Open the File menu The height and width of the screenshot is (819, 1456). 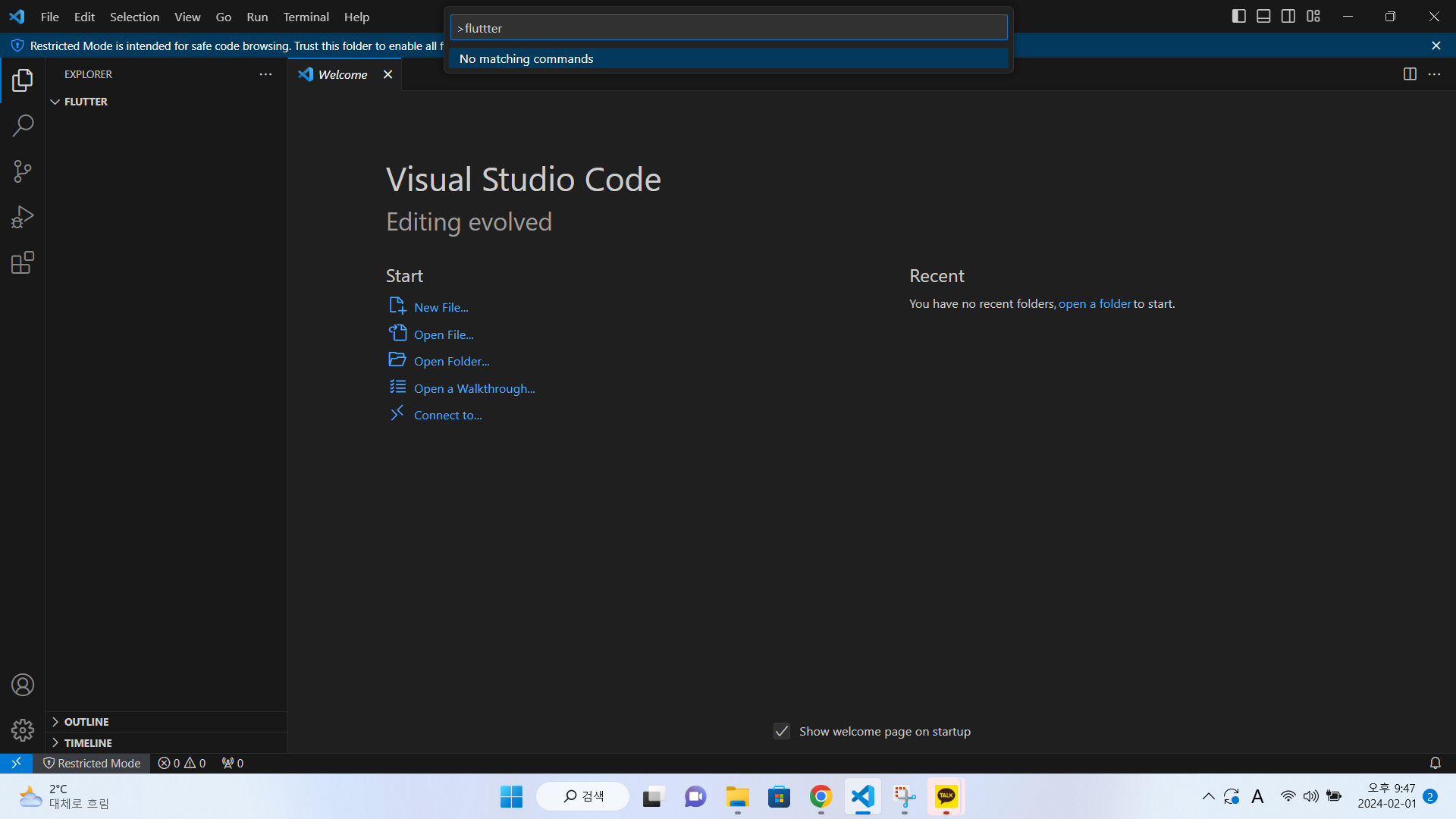point(50,17)
